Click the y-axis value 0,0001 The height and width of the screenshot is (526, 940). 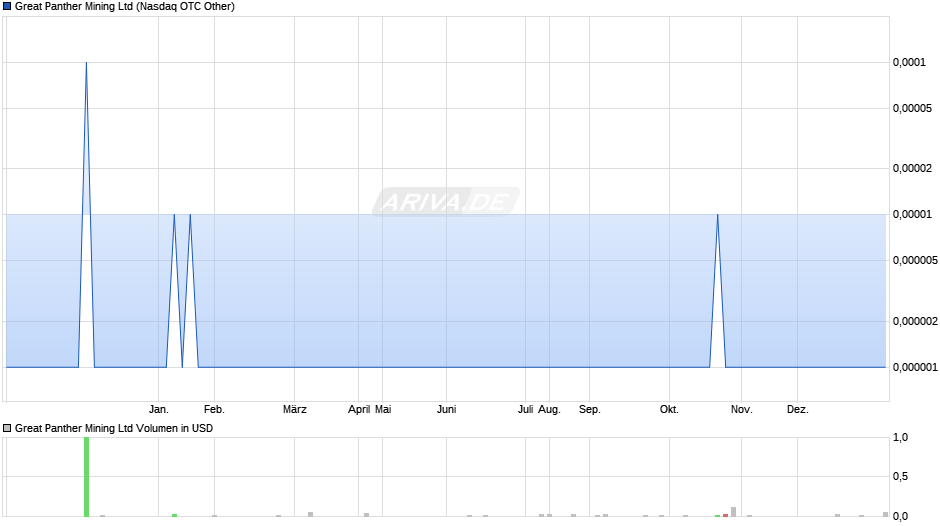point(909,62)
